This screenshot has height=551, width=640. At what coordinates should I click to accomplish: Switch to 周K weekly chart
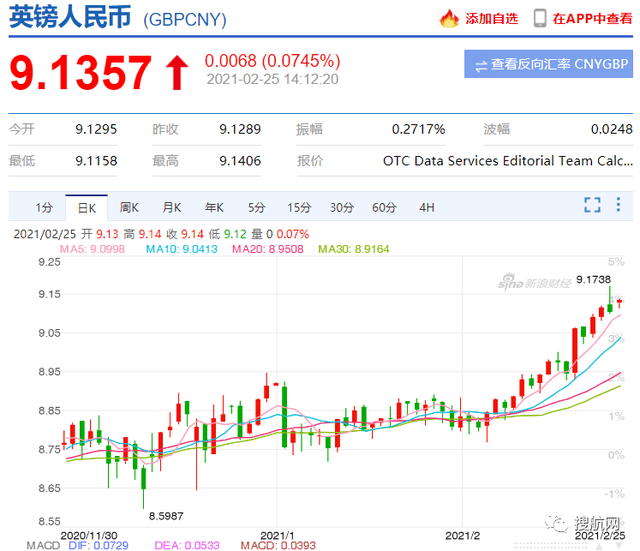point(129,208)
